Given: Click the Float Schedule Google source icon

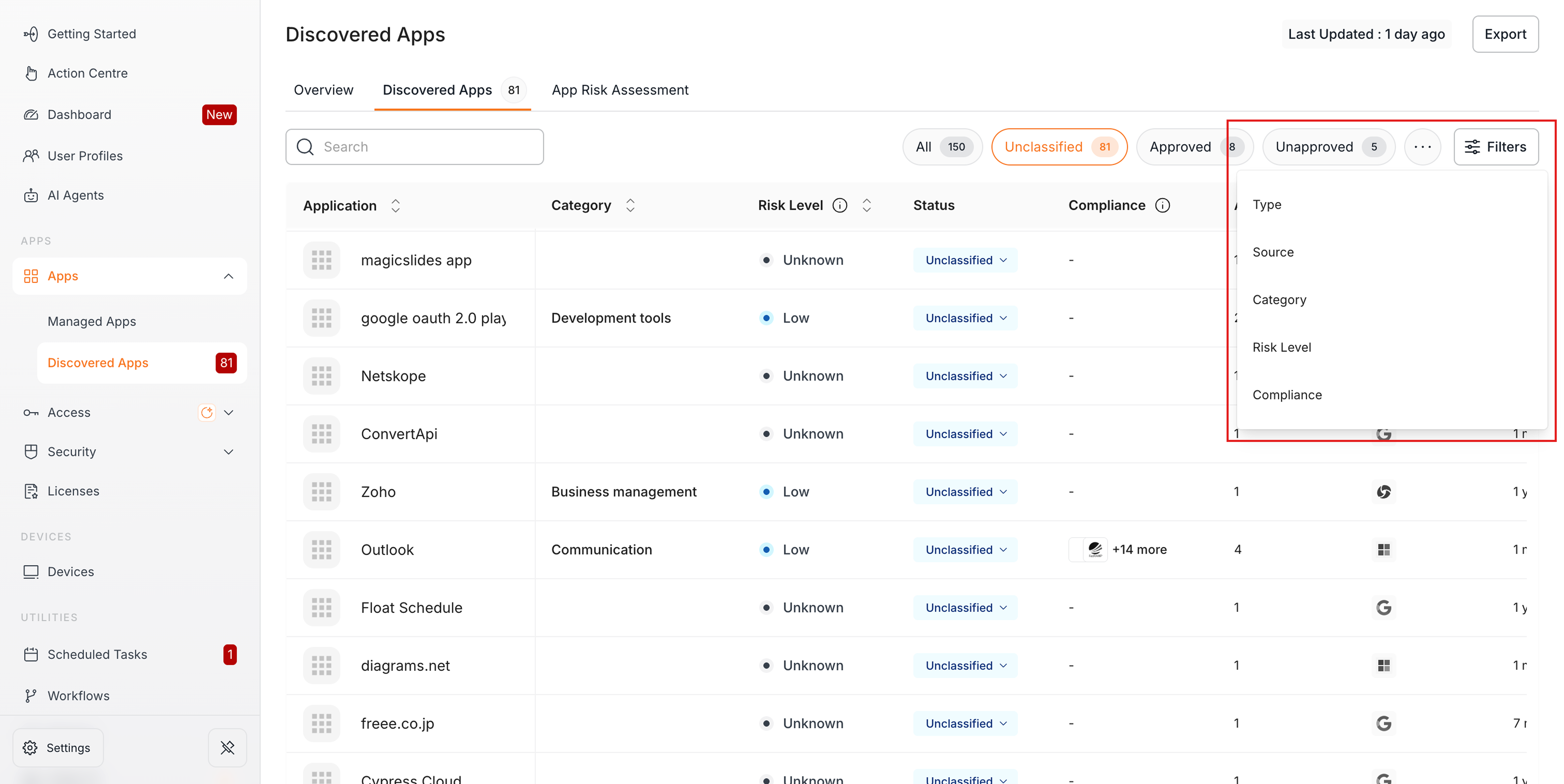Looking at the screenshot, I should (x=1384, y=608).
